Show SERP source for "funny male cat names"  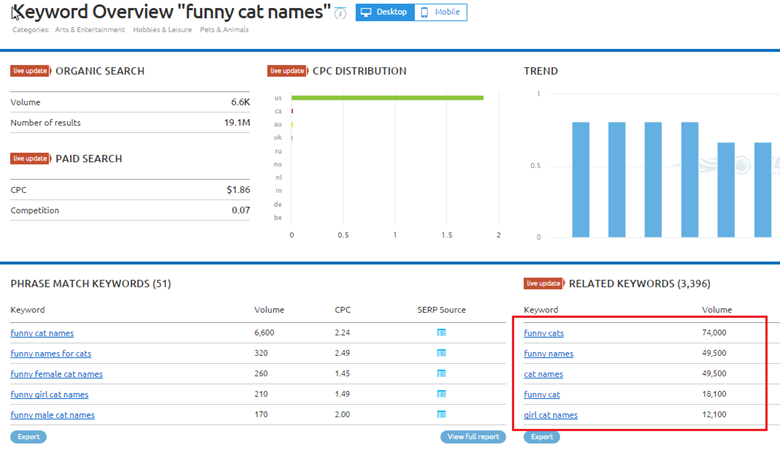441,415
